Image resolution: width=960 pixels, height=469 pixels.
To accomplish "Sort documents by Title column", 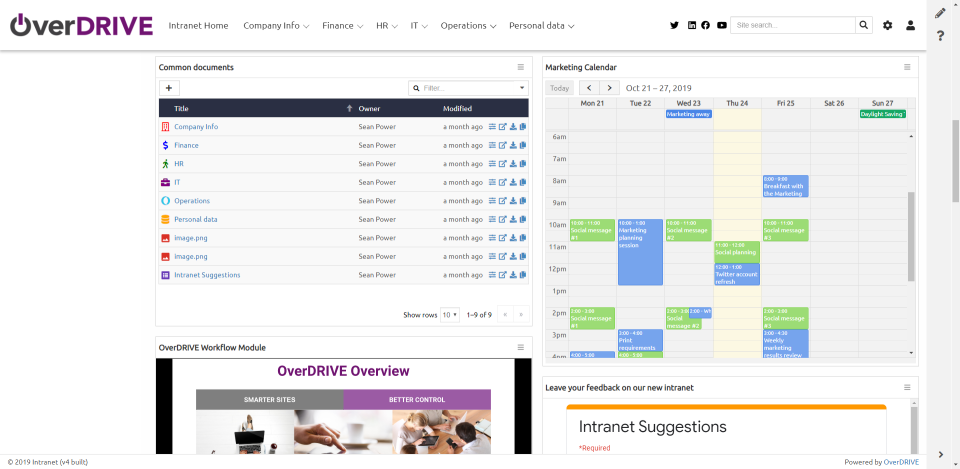I will [181, 108].
